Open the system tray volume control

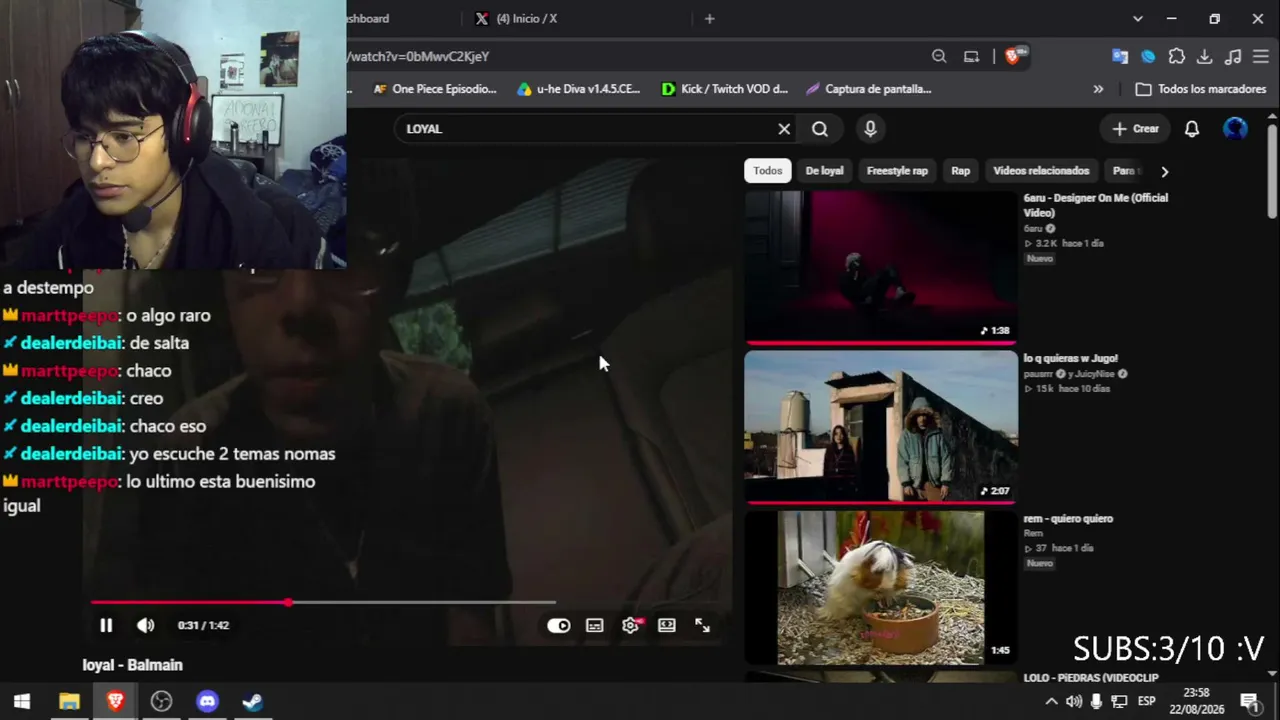[x=1074, y=701]
